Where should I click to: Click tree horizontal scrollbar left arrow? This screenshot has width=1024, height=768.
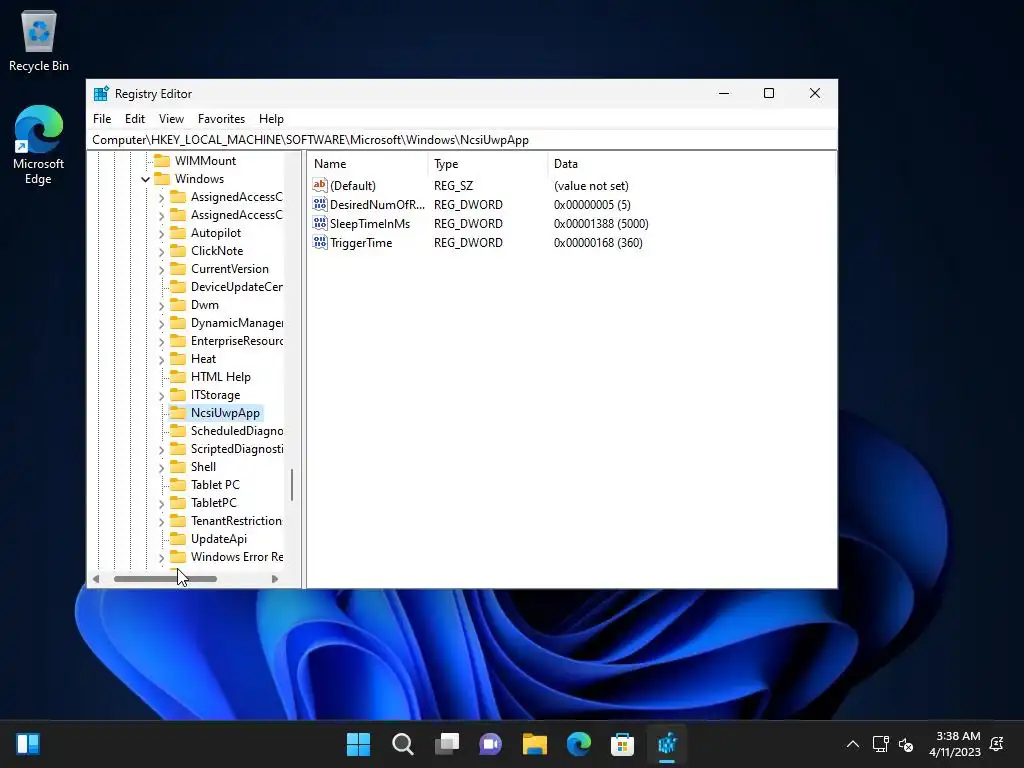[x=96, y=579]
